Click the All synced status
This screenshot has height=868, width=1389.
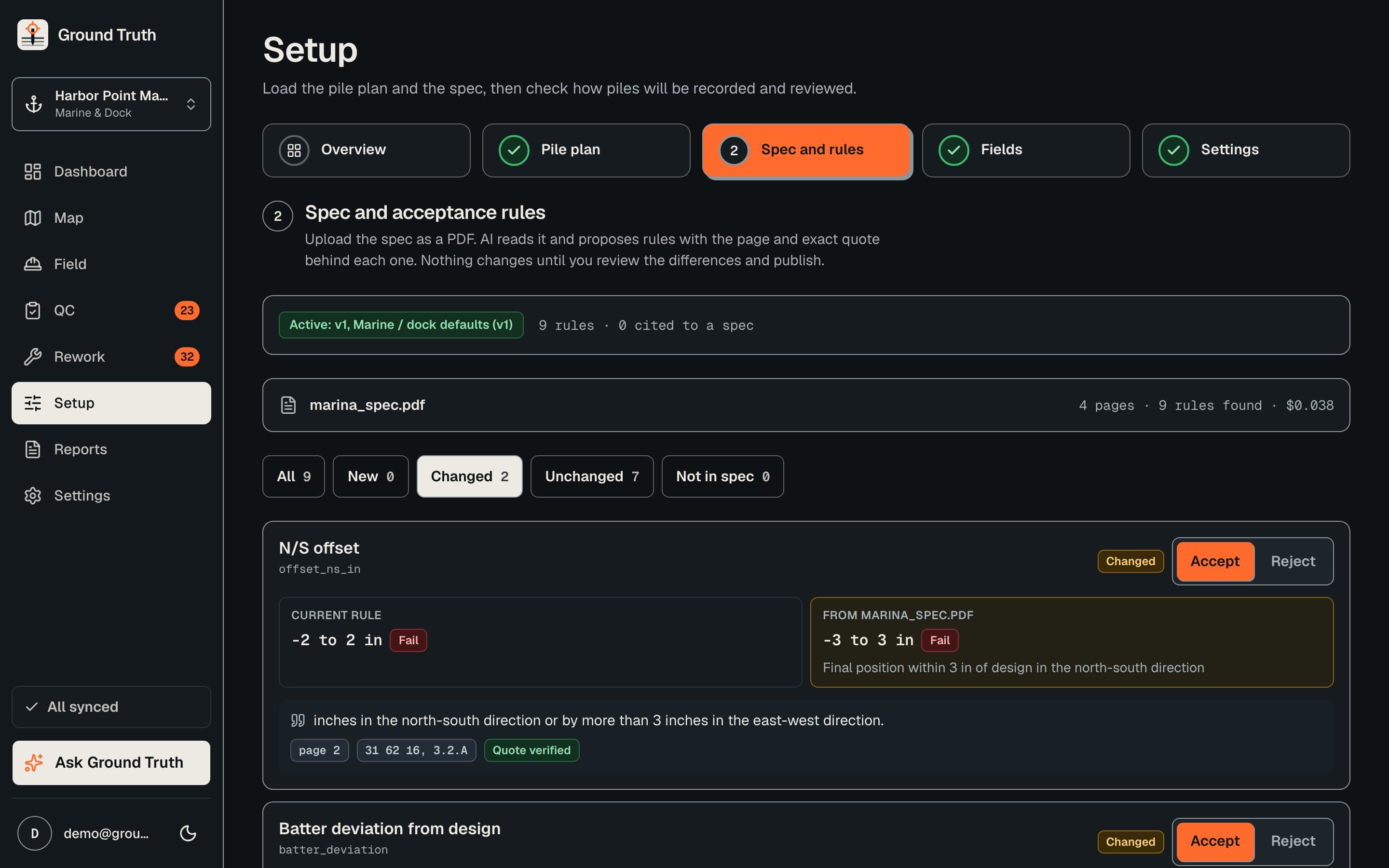coord(111,707)
